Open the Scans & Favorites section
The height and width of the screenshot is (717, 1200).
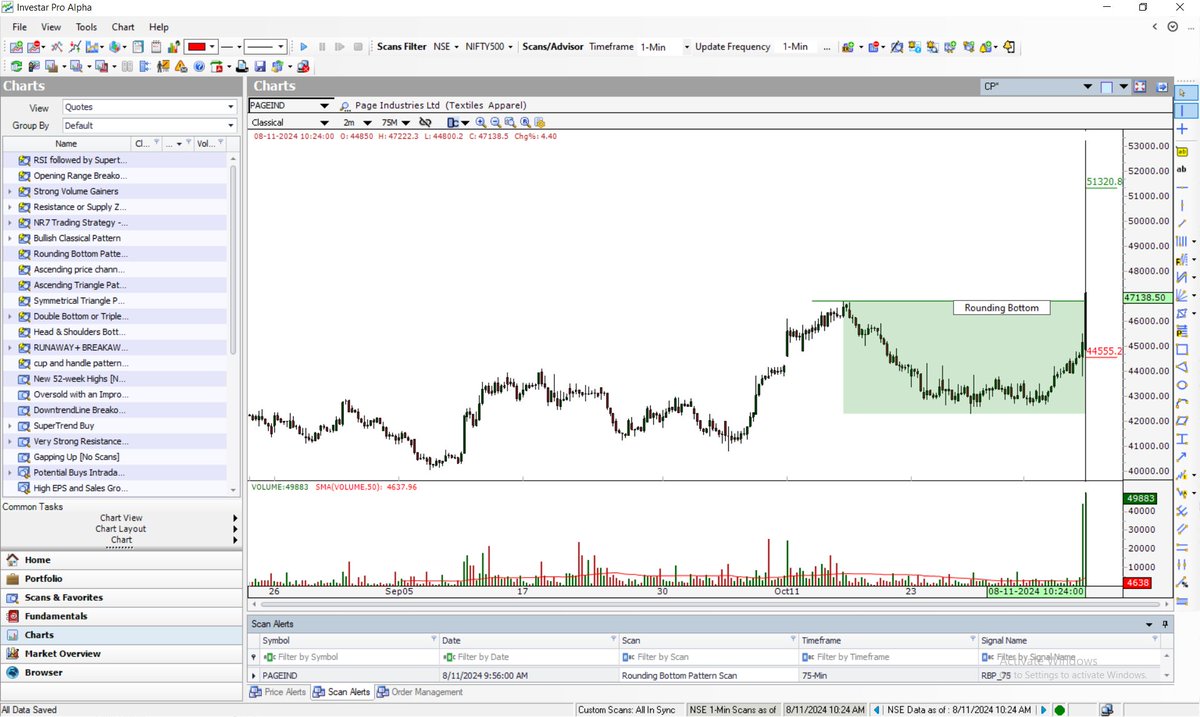click(x=121, y=597)
